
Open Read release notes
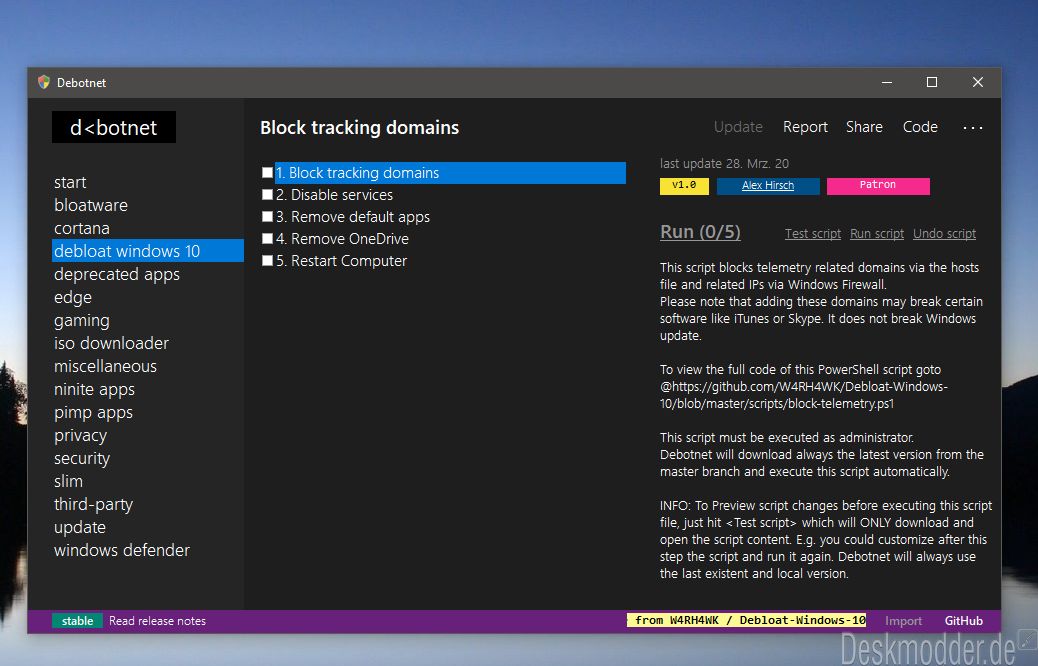[158, 621]
